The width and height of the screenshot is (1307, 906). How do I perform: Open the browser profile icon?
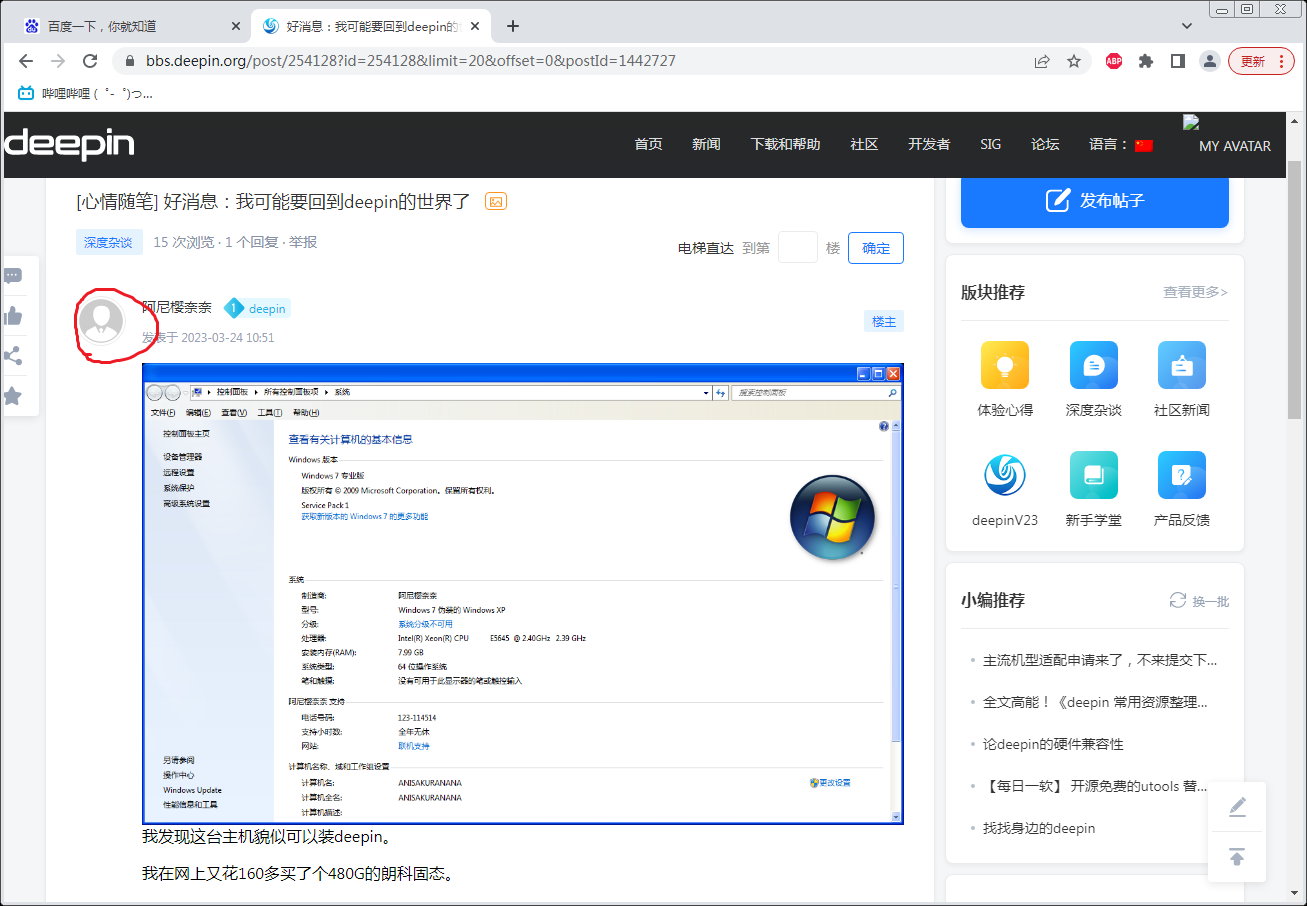click(1210, 61)
